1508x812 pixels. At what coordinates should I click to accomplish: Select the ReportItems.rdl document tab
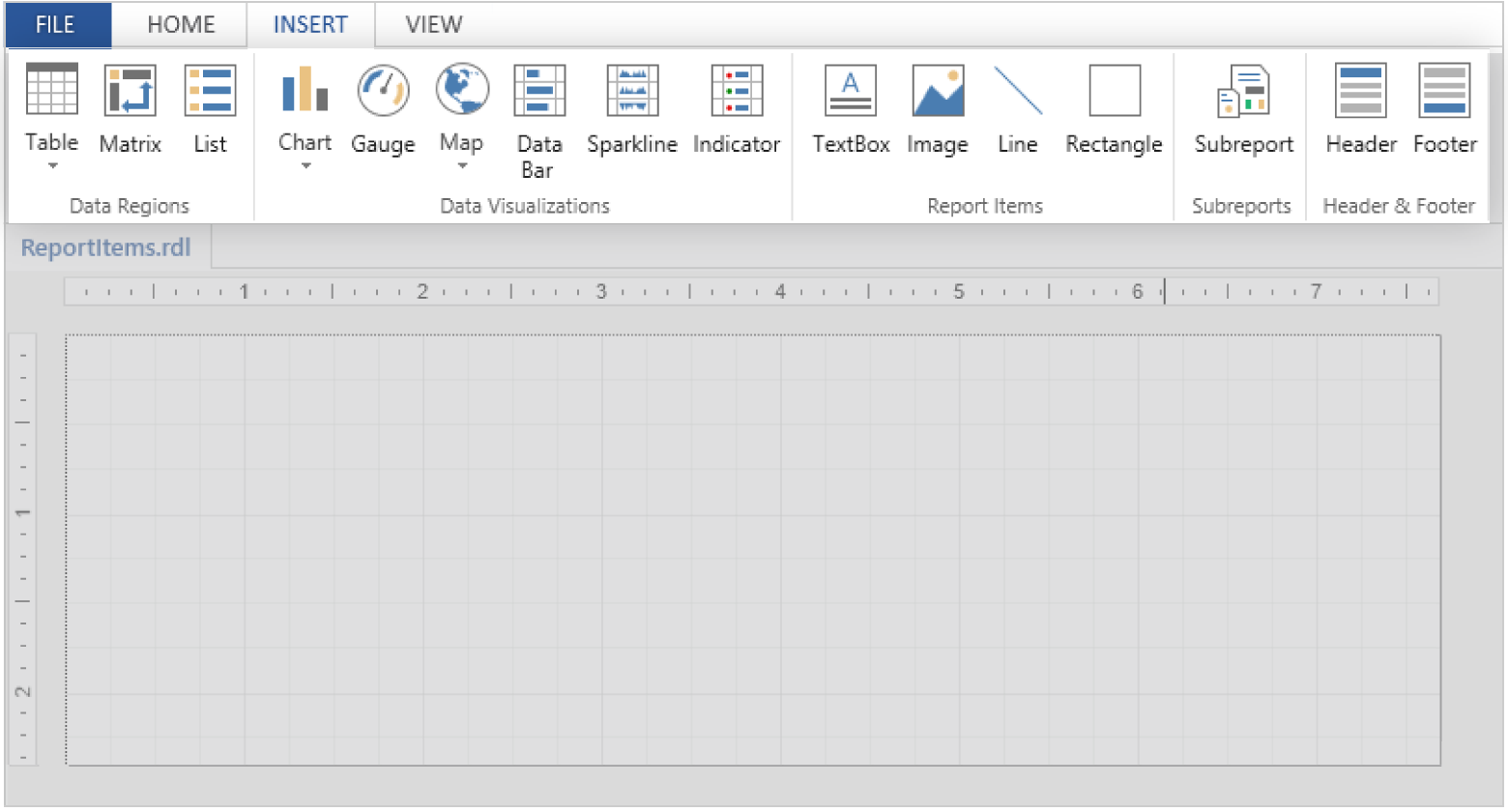coord(106,247)
